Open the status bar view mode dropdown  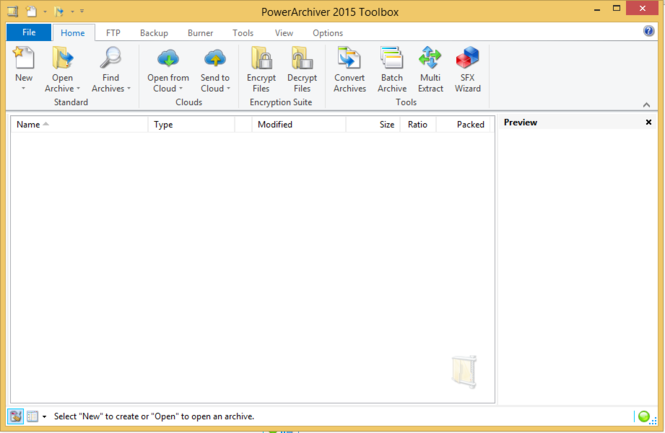(x=44, y=416)
